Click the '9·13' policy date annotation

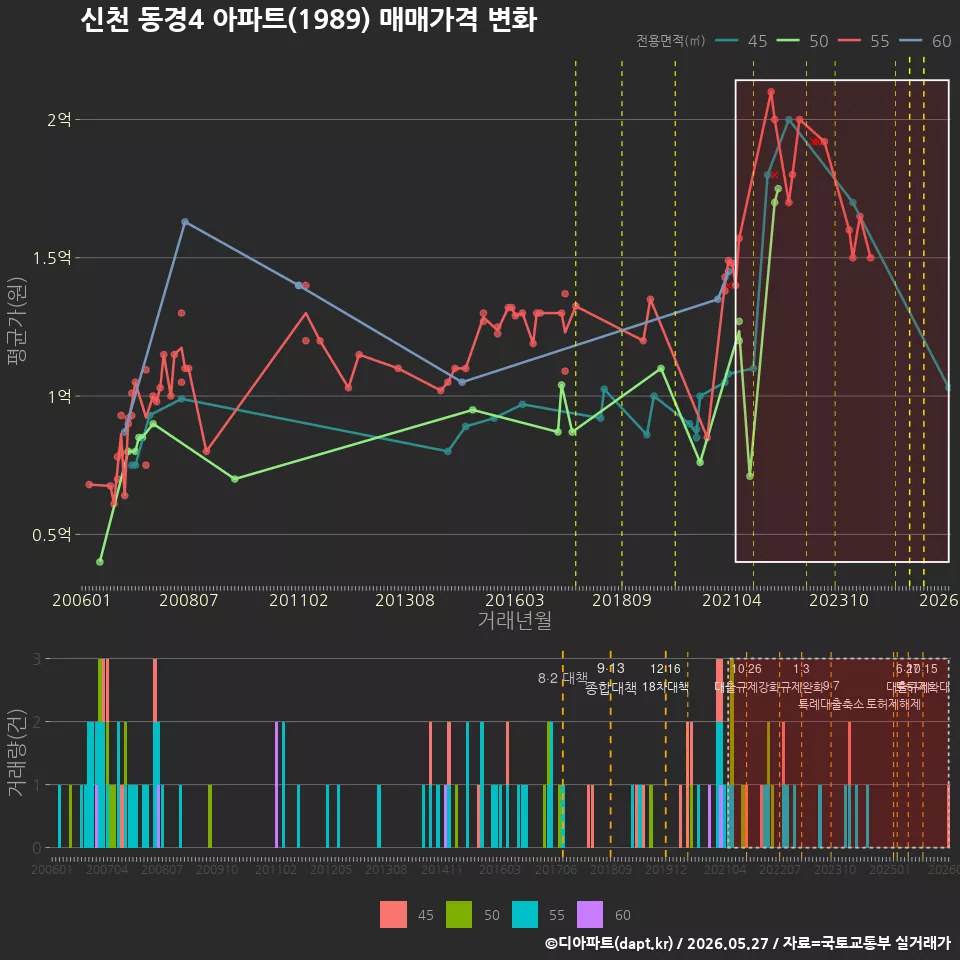coord(610,669)
